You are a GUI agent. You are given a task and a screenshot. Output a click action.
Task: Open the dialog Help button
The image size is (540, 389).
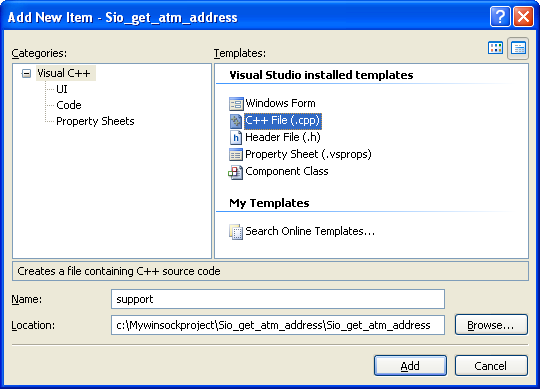tap(500, 16)
